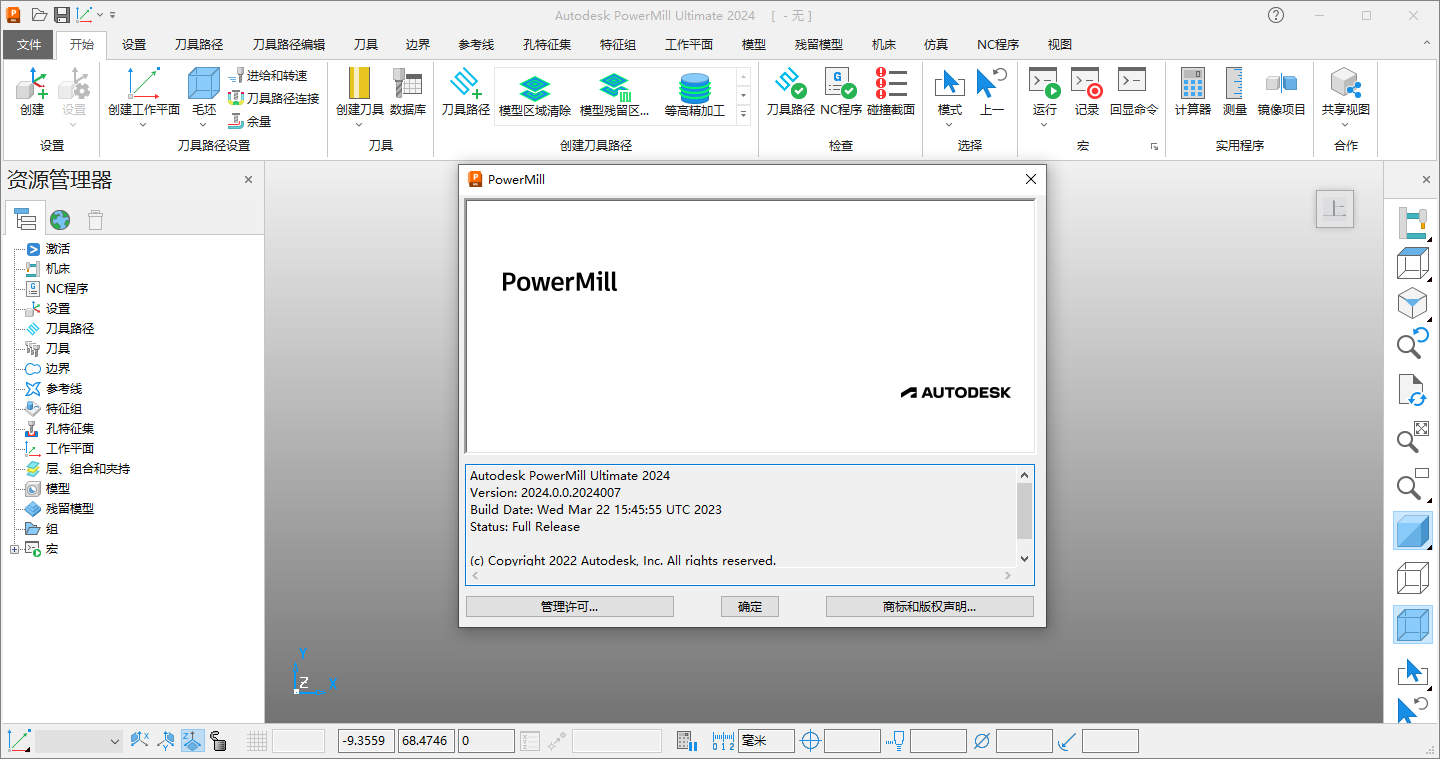Viewport: 1440px width, 759px height.
Task: Click the X coordinate input field
Action: 365,741
